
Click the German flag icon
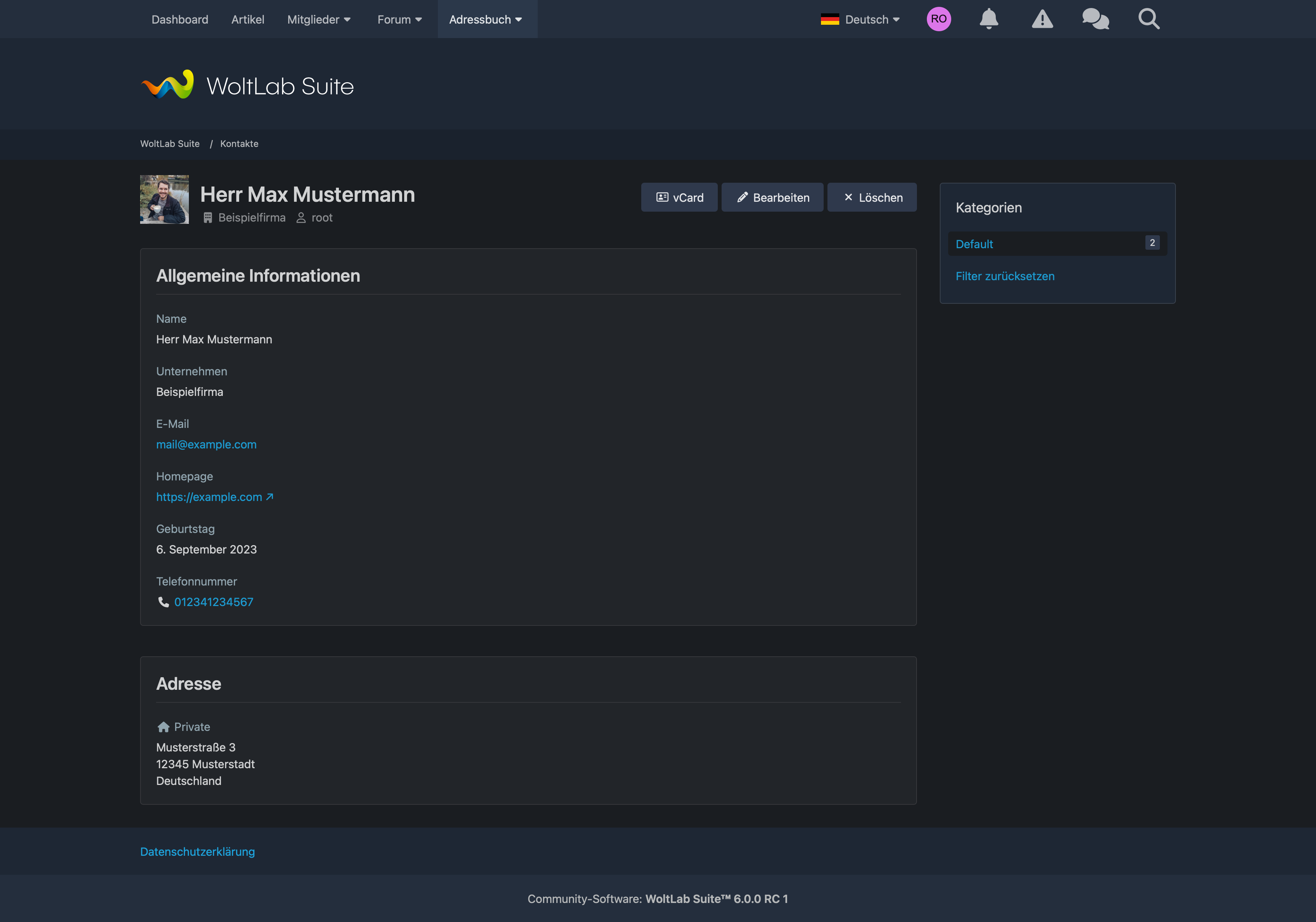[829, 19]
